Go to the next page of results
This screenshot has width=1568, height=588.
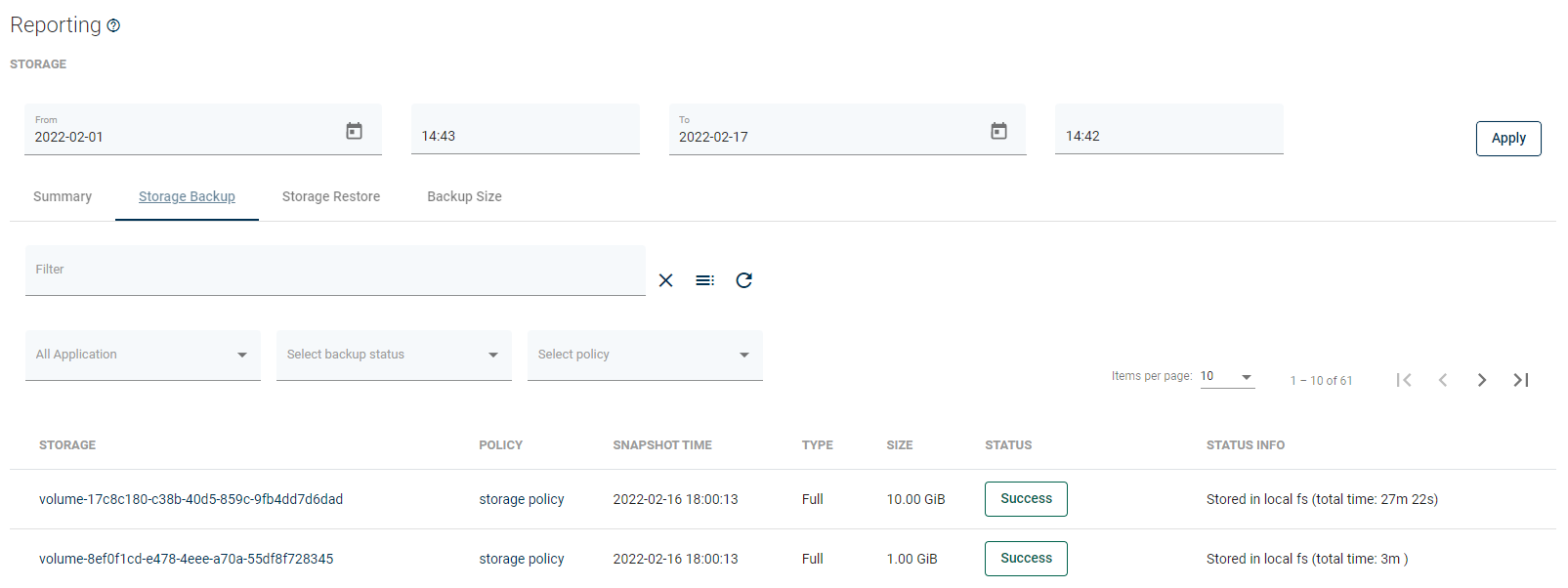tap(1481, 380)
